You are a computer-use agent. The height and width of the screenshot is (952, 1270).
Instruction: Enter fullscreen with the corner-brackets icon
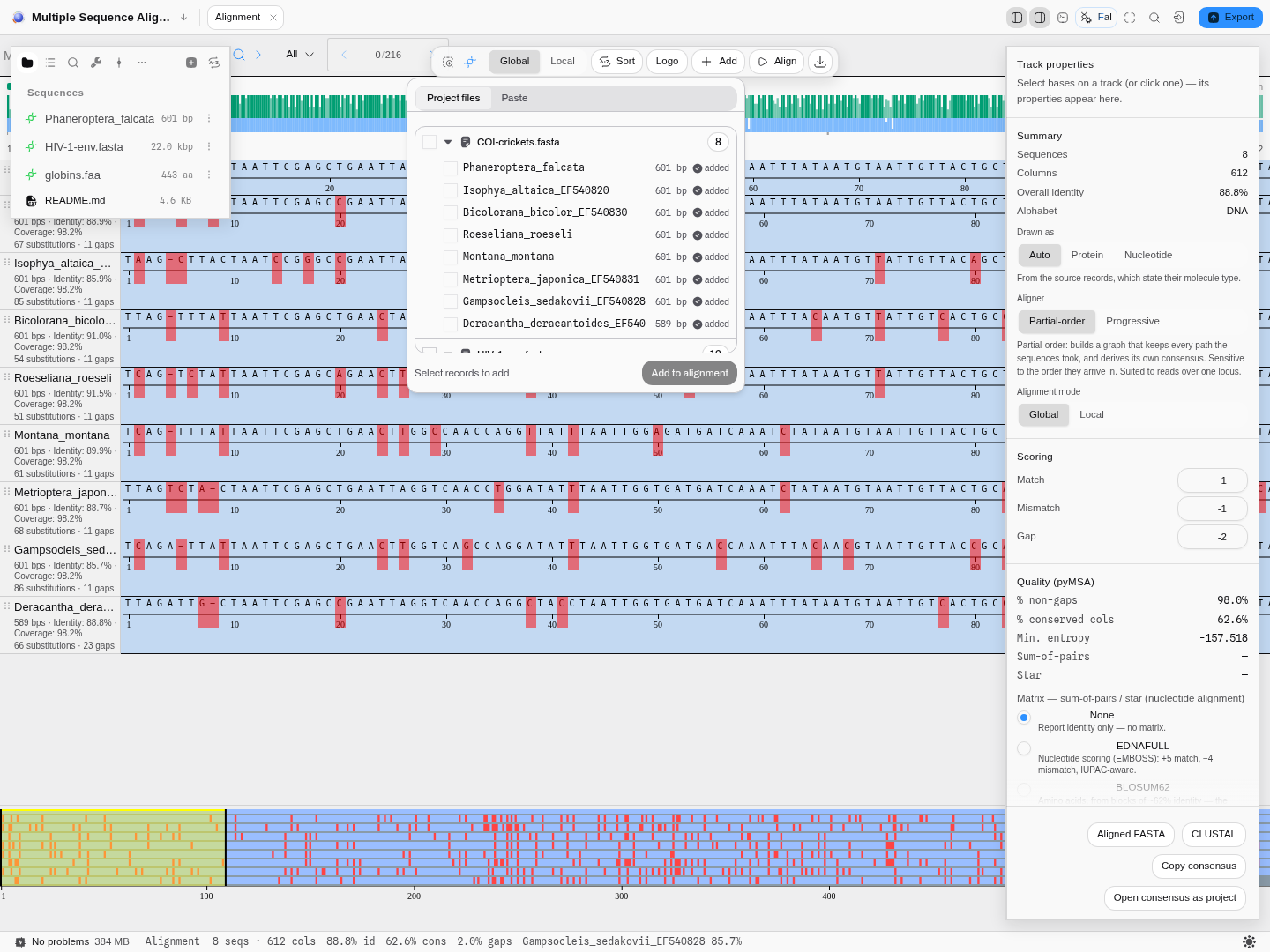point(1130,18)
